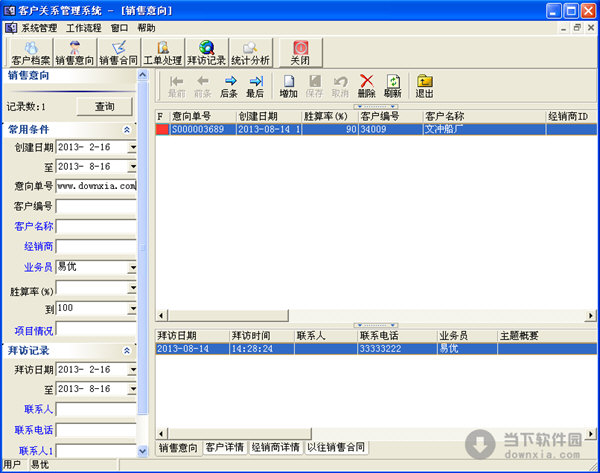Go to 最后 last record
600x473 pixels.
(x=255, y=86)
